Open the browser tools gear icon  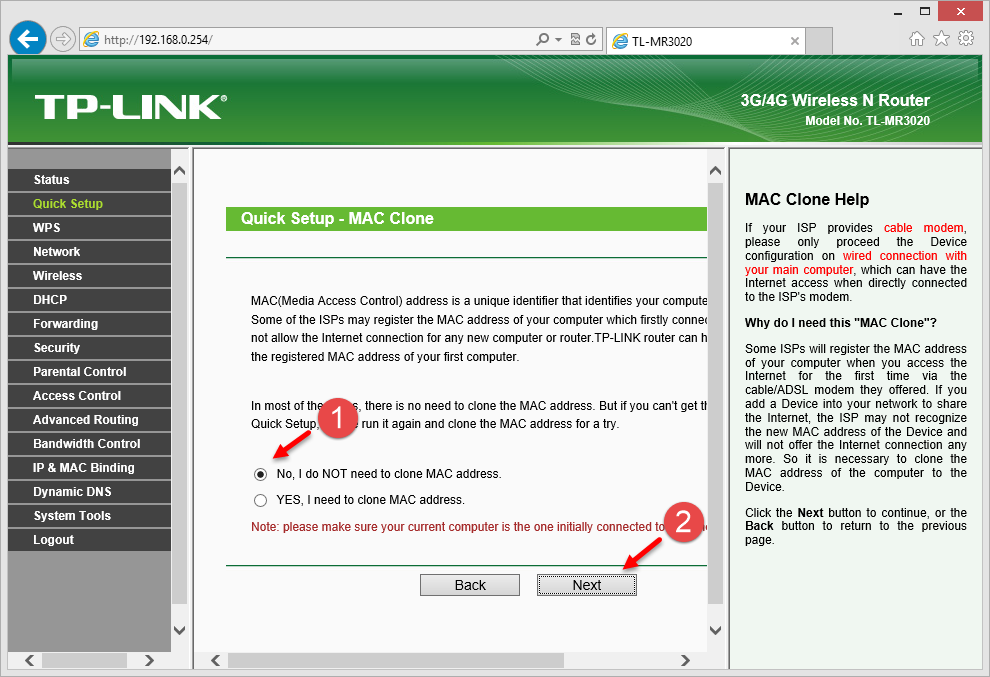966,39
